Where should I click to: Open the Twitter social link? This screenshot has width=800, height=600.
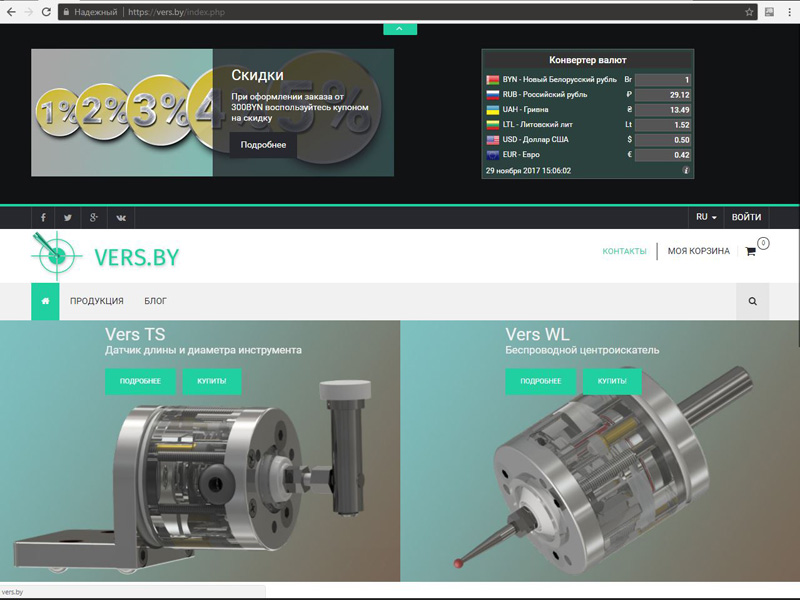click(68, 217)
